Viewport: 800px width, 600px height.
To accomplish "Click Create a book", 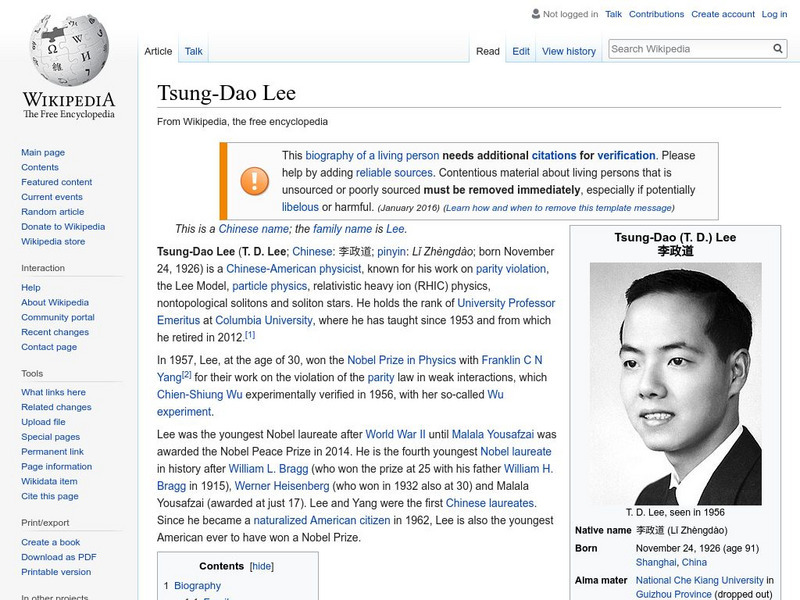I will coord(51,542).
